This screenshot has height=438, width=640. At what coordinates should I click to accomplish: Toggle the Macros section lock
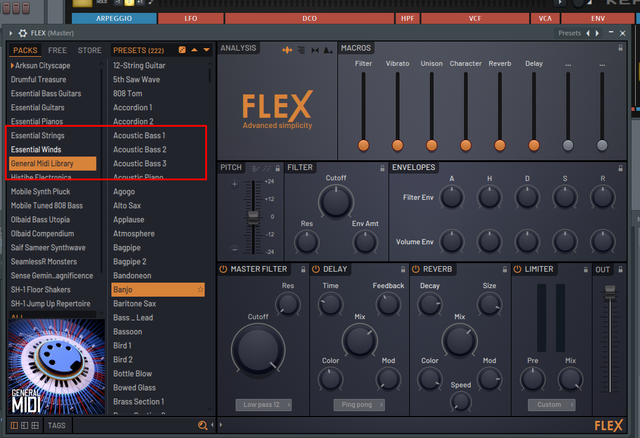(x=620, y=48)
